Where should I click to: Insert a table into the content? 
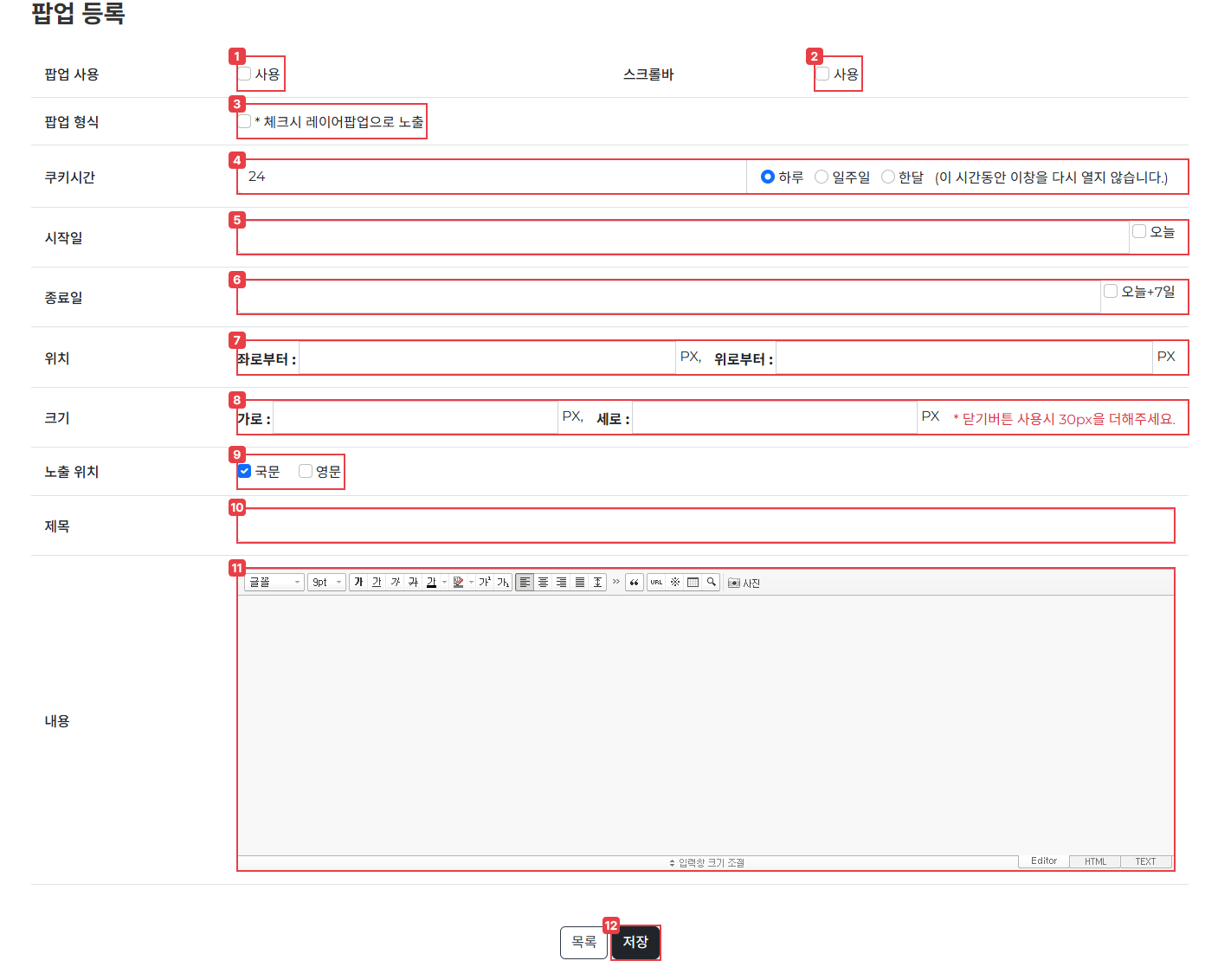click(x=693, y=583)
